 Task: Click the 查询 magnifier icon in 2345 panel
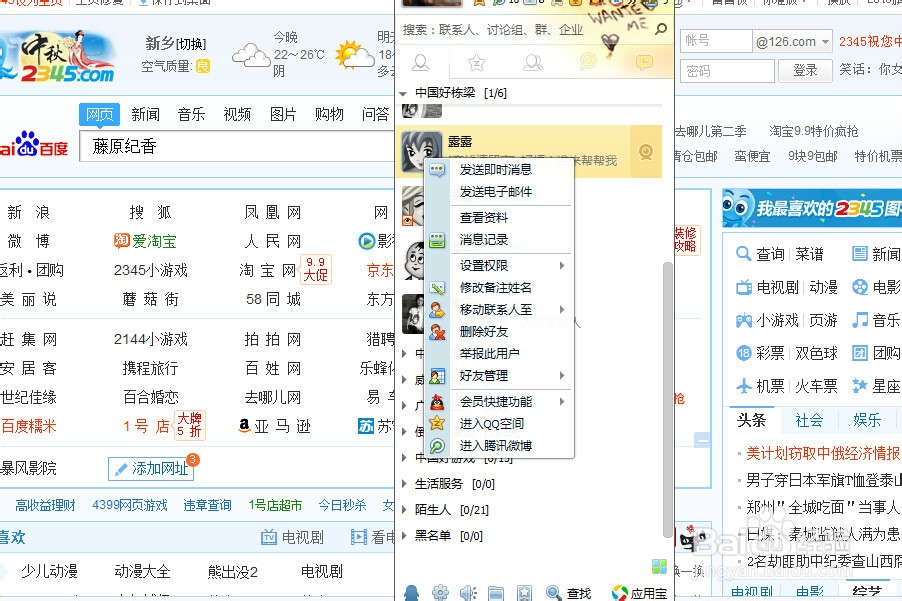point(743,254)
